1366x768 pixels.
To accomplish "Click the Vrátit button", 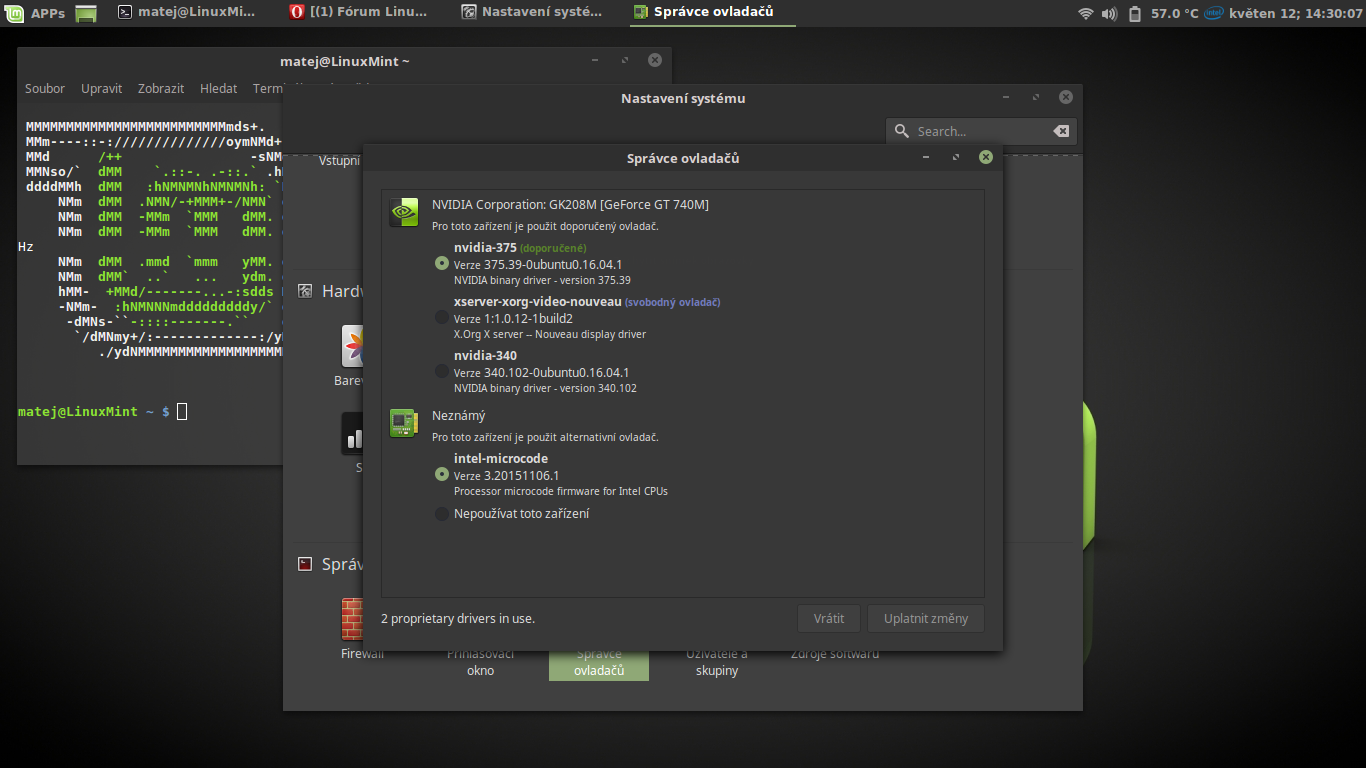I will point(829,618).
